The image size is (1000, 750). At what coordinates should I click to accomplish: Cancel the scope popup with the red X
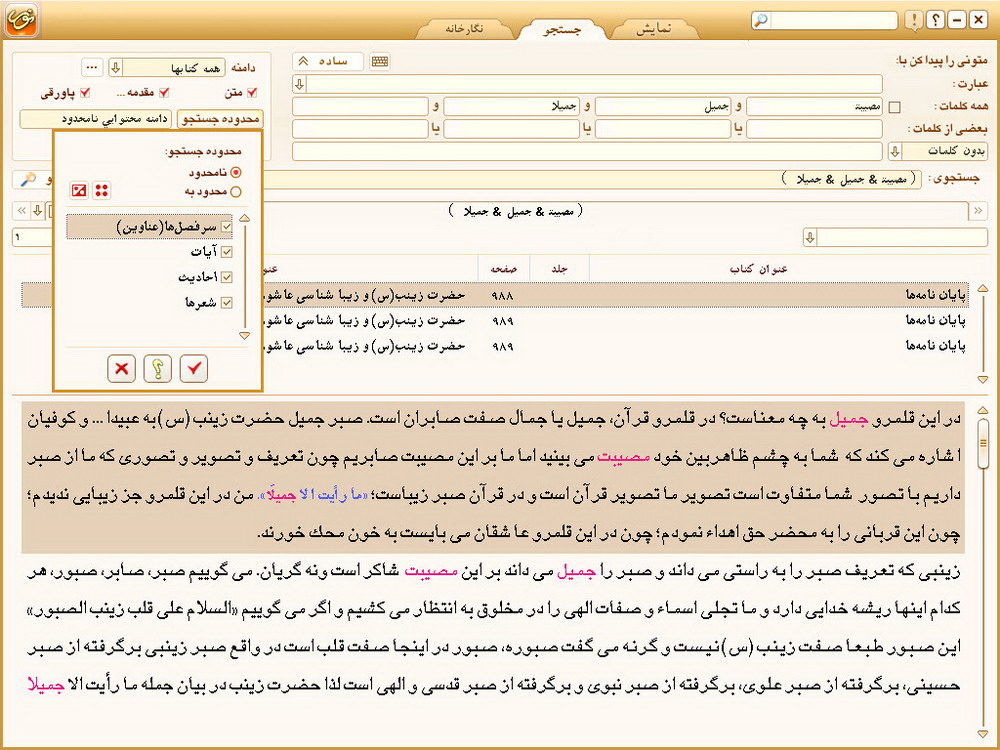pyautogui.click(x=122, y=369)
